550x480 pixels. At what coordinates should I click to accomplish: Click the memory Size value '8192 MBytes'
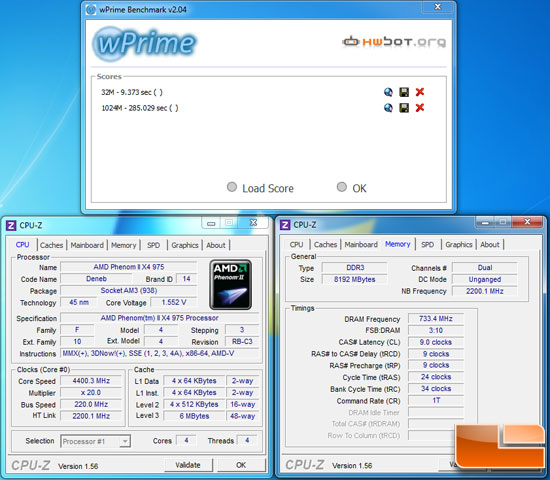(355, 279)
